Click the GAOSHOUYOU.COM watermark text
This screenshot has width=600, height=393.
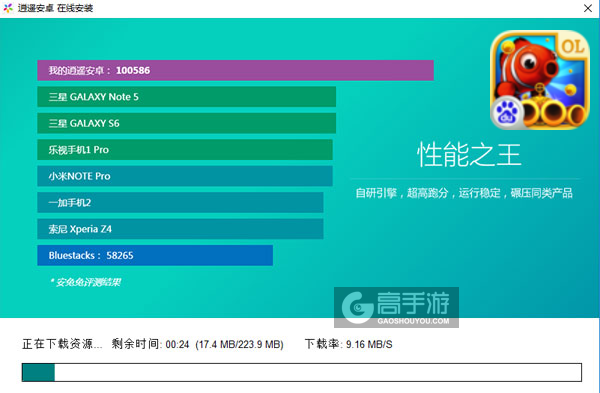click(x=413, y=321)
